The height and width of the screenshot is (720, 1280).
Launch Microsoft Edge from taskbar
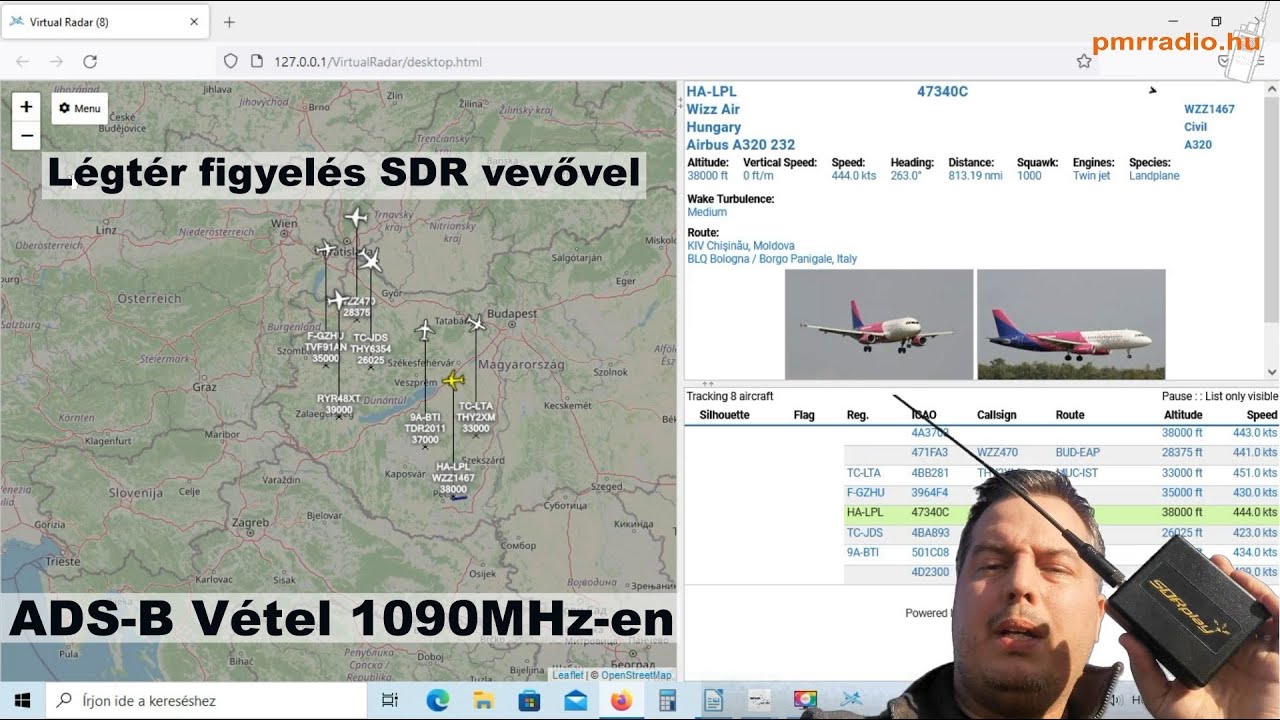(x=438, y=701)
